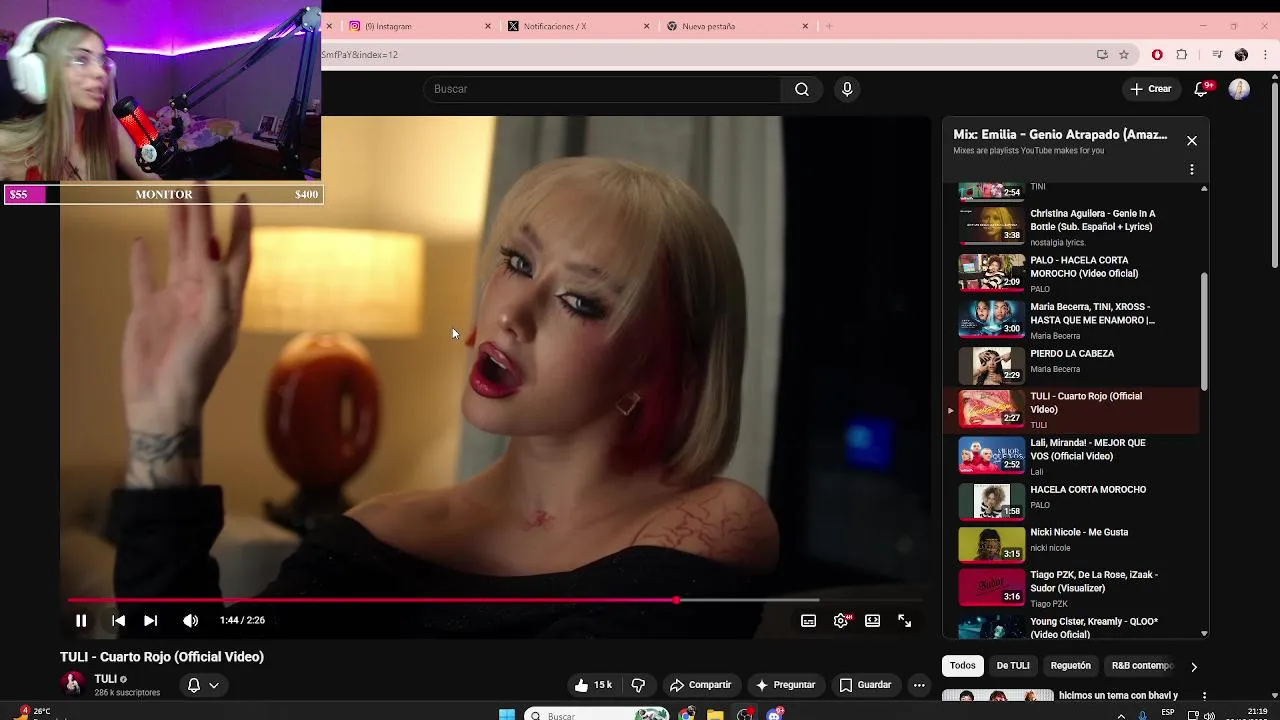Play Christina Aguilera Genie In A Bottle
The height and width of the screenshot is (720, 1280).
pyautogui.click(x=1070, y=224)
